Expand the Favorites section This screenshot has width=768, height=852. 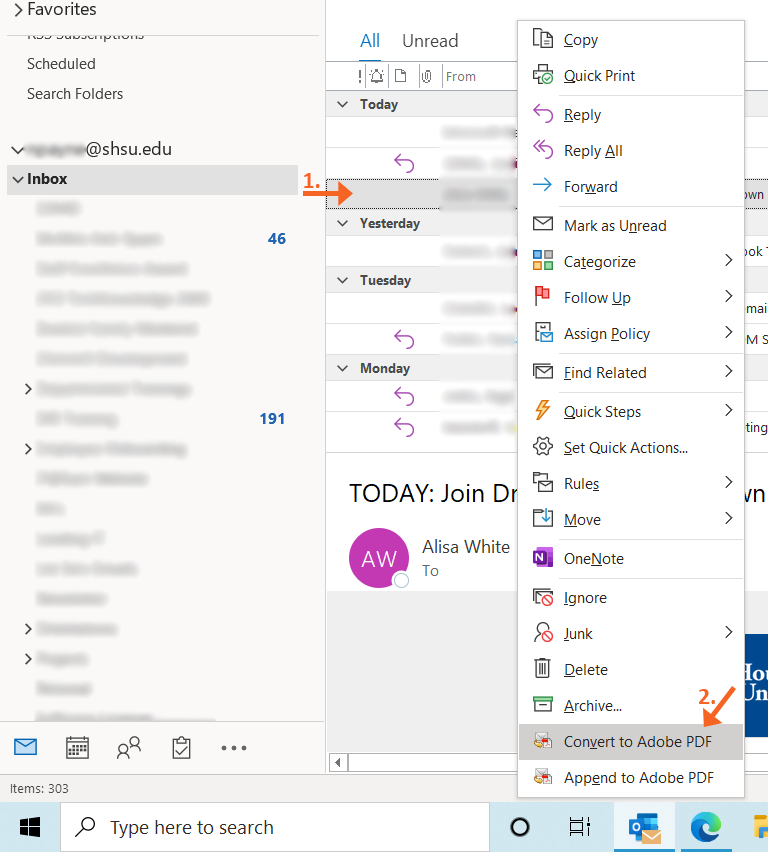[x=18, y=10]
